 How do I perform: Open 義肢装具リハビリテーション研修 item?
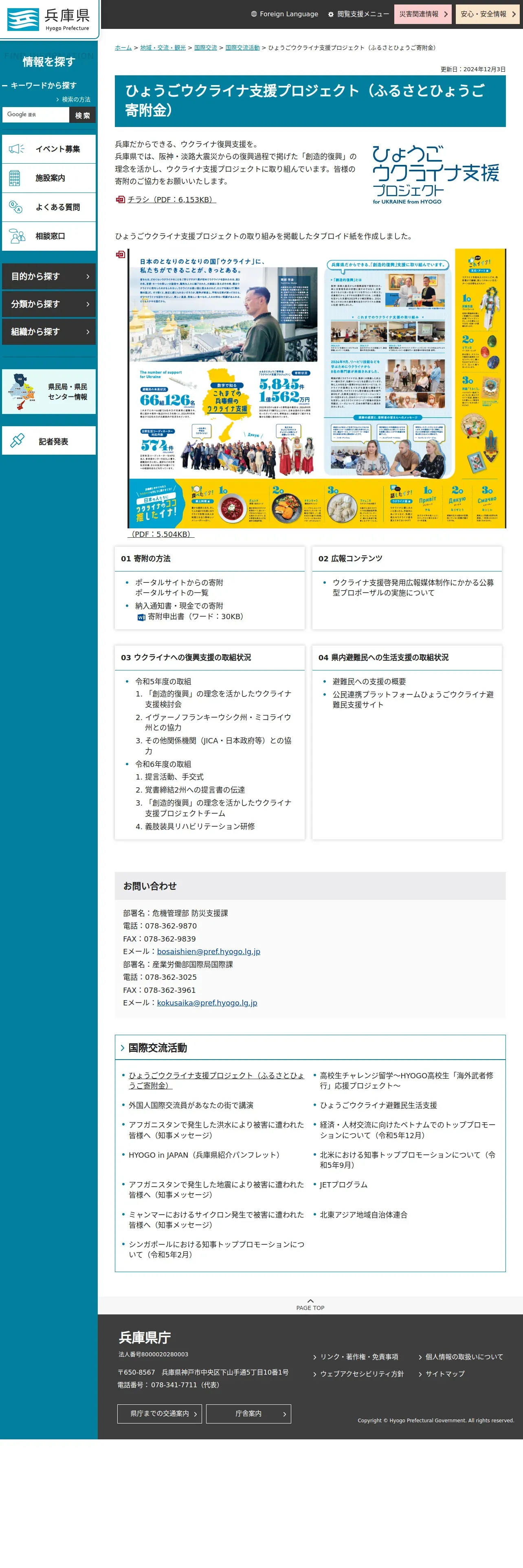[x=200, y=826]
